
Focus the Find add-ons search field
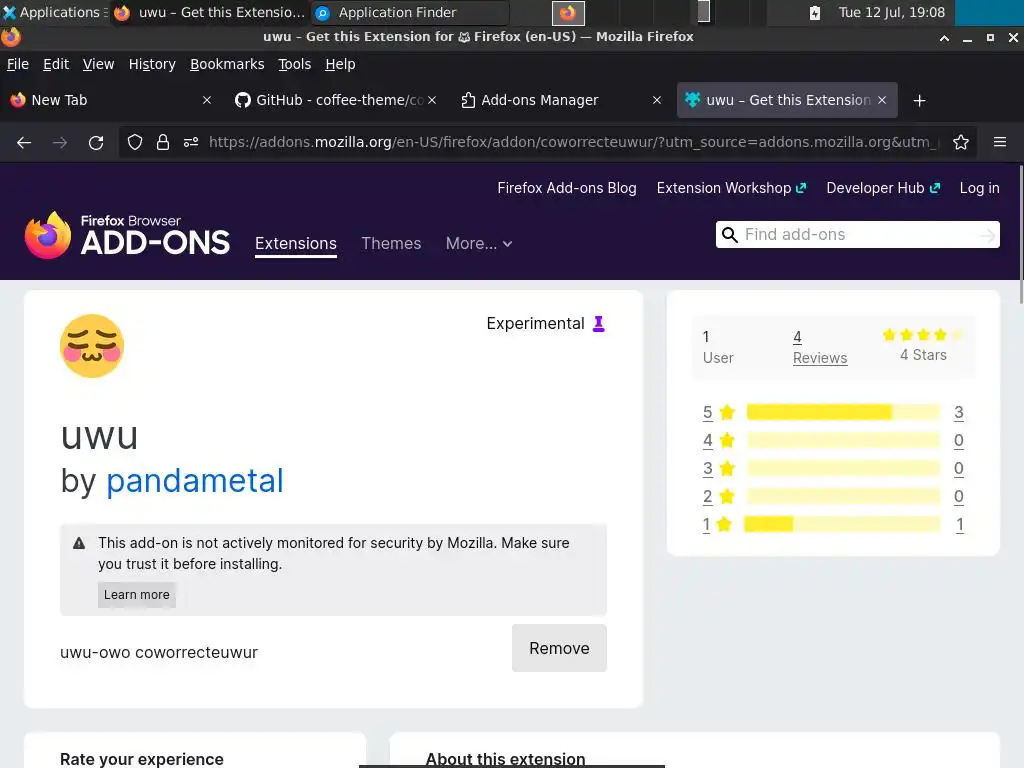[857, 234]
